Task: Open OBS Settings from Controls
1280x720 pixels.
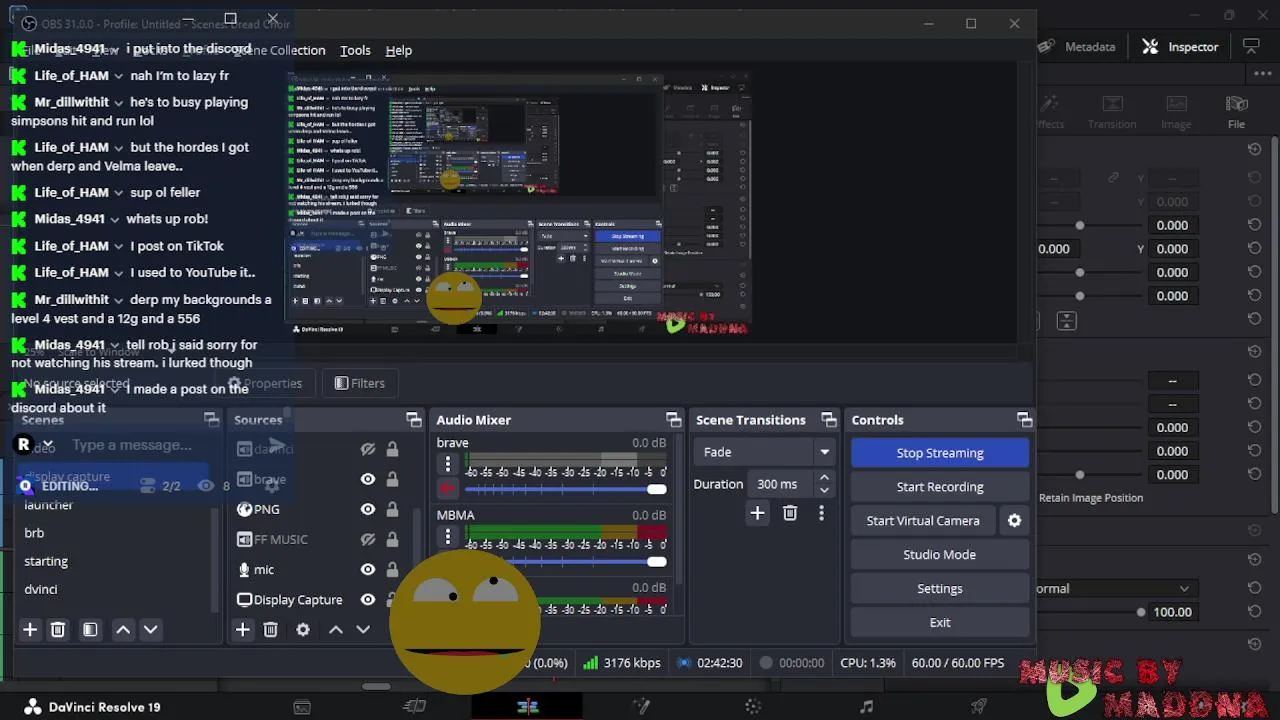Action: (x=940, y=589)
